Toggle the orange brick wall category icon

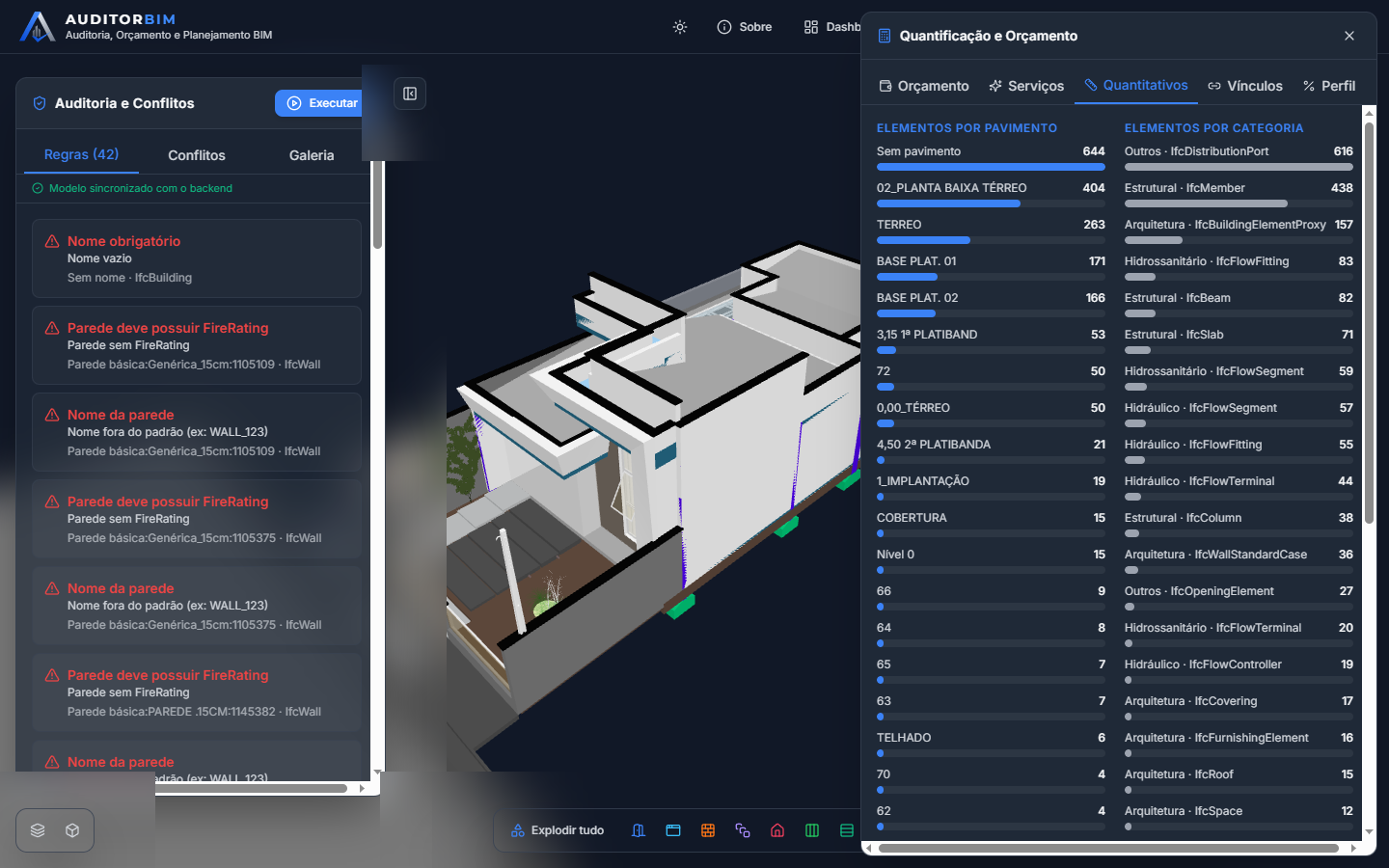click(x=708, y=830)
